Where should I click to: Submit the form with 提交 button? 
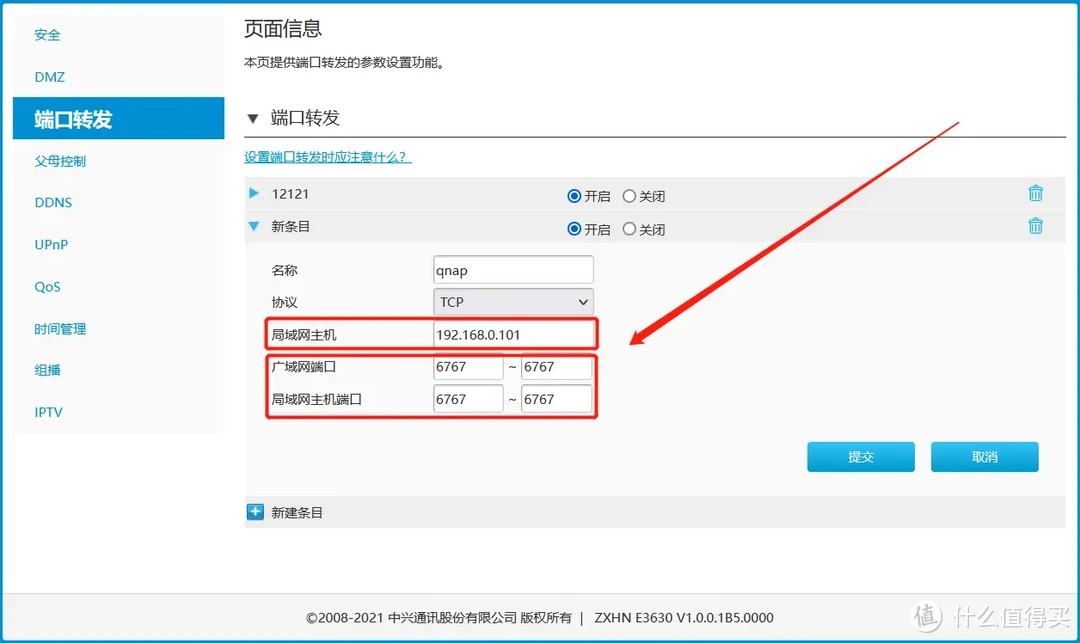860,456
